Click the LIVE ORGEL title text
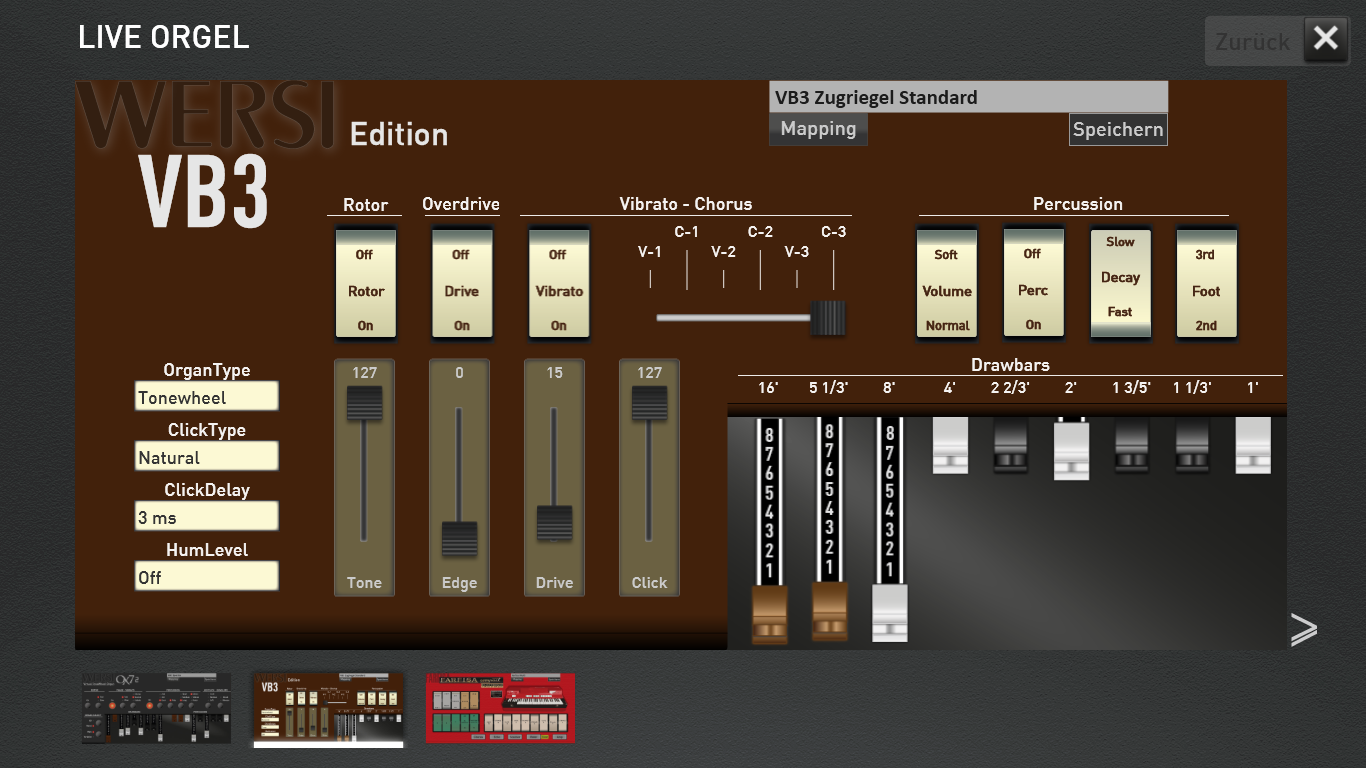Viewport: 1366px width, 768px height. (164, 37)
